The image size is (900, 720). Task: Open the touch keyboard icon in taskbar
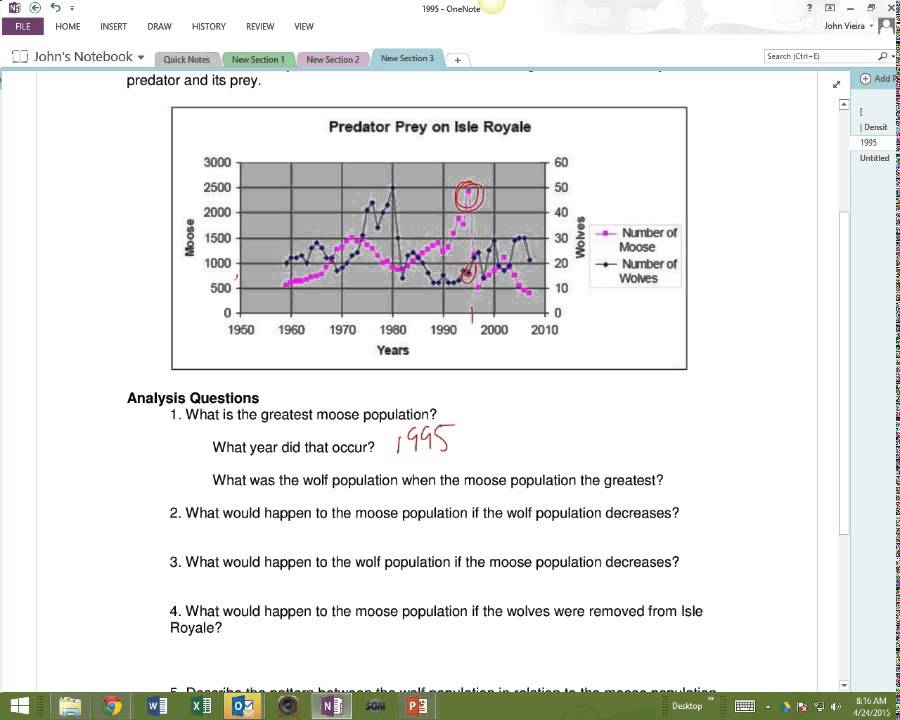point(744,706)
